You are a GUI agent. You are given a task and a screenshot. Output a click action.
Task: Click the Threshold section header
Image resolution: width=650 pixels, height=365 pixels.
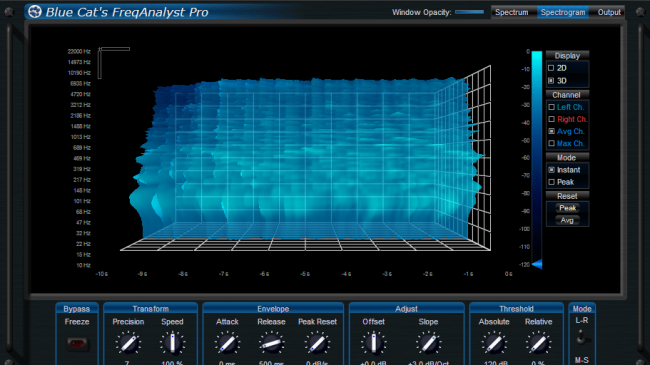[x=516, y=309]
